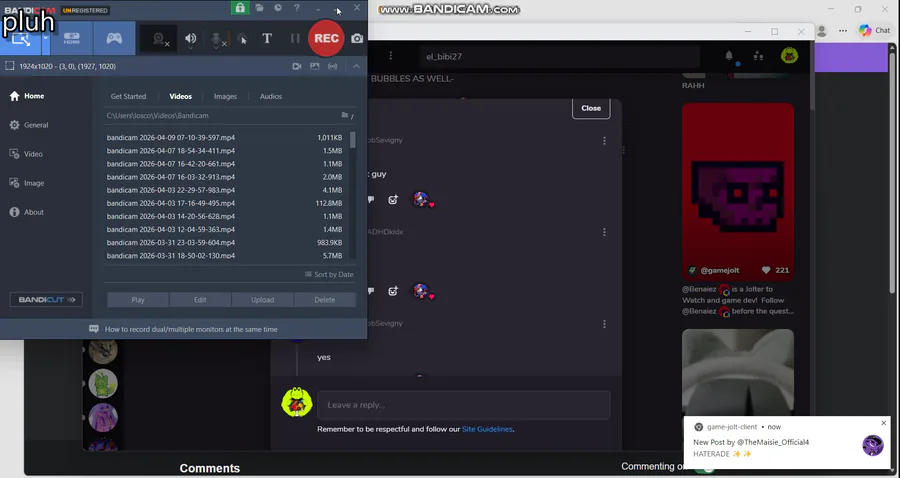Click the video camera icon in status bar
The image size is (900, 478).
297,66
